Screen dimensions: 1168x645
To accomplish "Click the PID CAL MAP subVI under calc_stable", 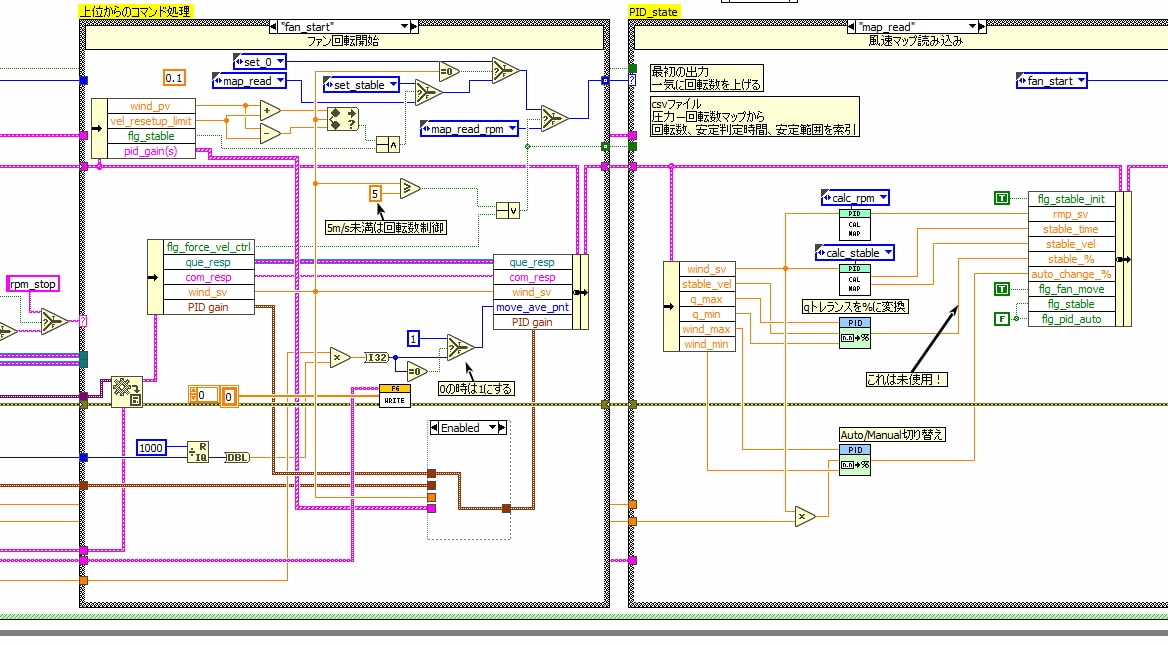I will [x=854, y=279].
